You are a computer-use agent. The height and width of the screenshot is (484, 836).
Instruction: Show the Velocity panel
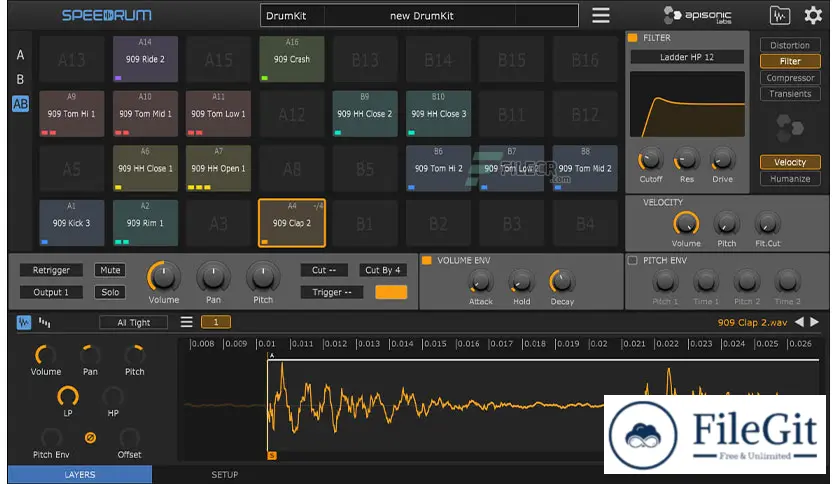tap(790, 162)
